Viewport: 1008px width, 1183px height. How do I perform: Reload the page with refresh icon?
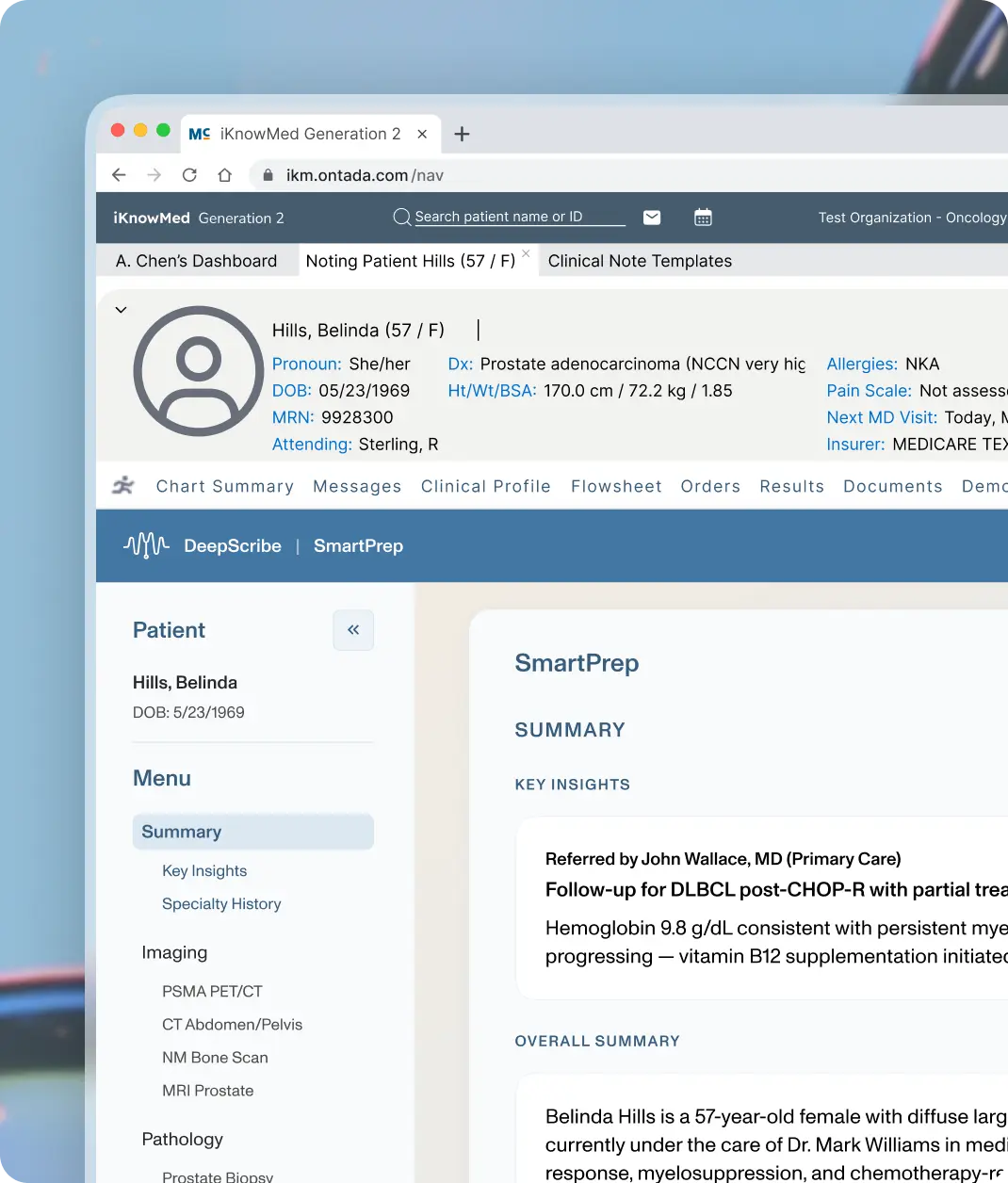click(x=189, y=175)
